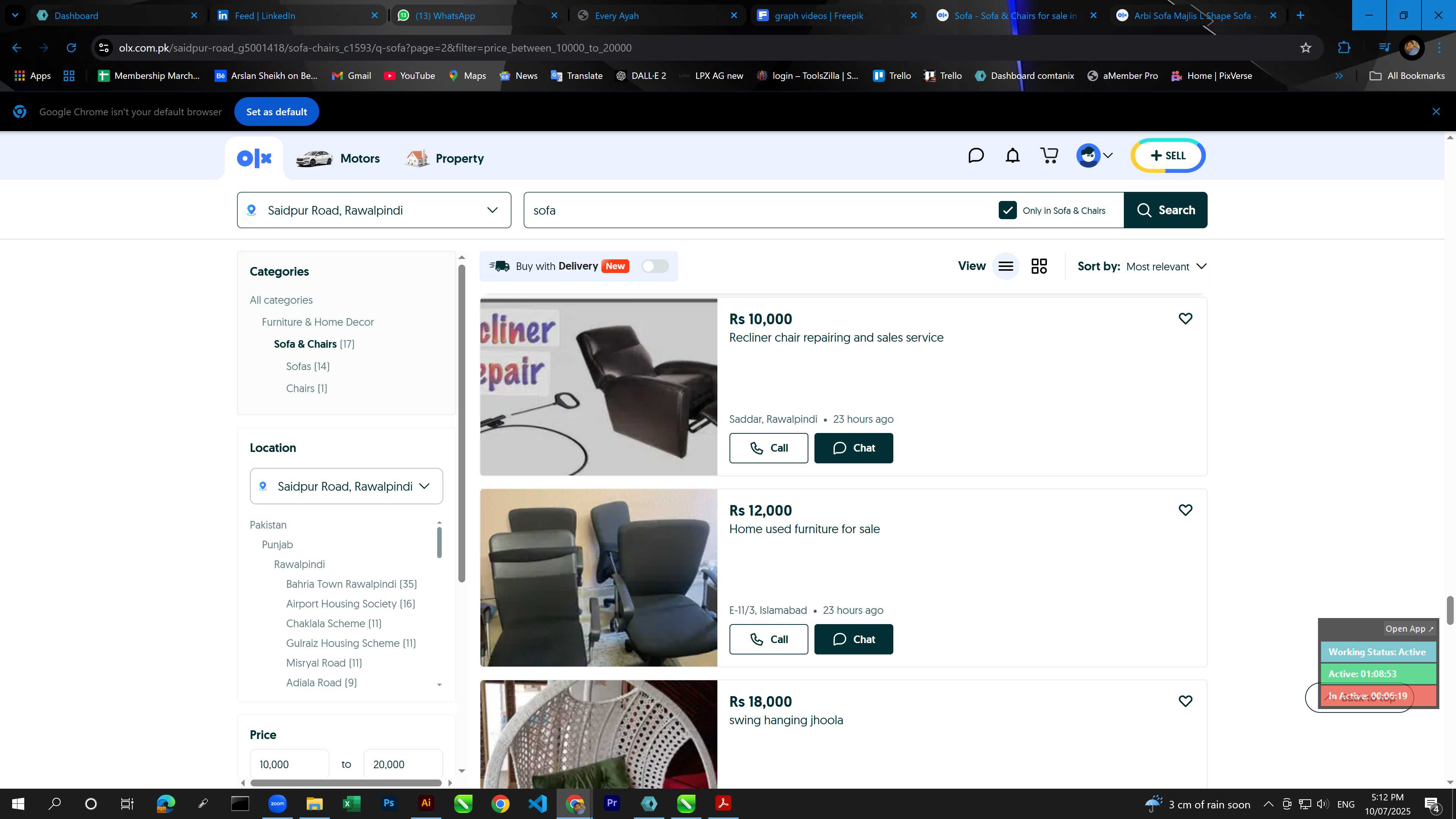Open Chrome three-dot menu
Screen dimensions: 1456x819
point(1440,48)
